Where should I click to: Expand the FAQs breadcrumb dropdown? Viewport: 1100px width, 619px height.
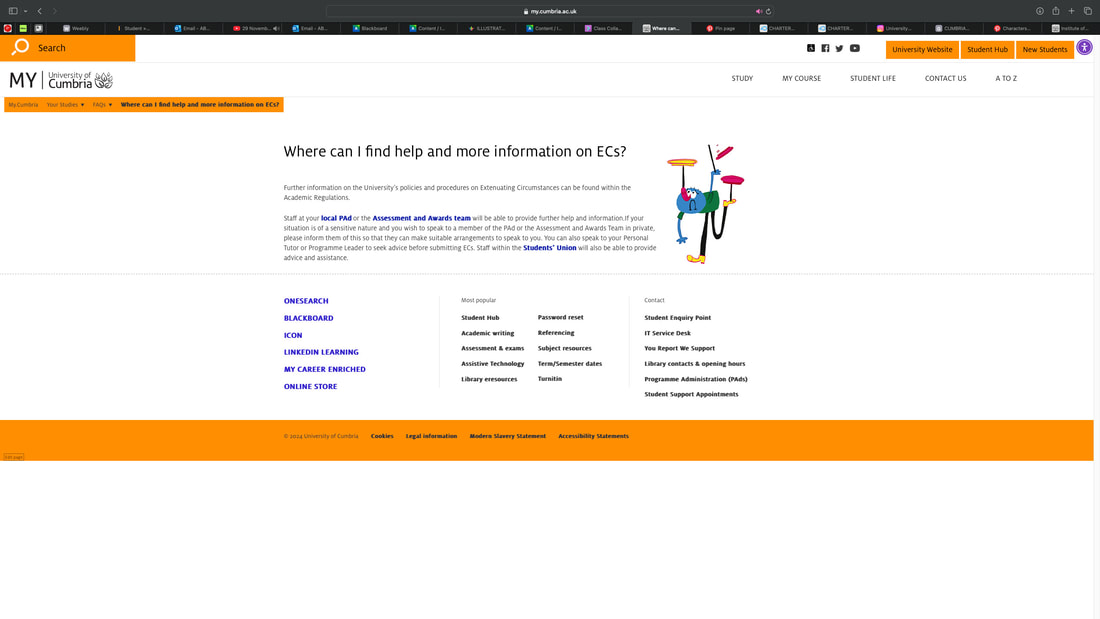[102, 105]
